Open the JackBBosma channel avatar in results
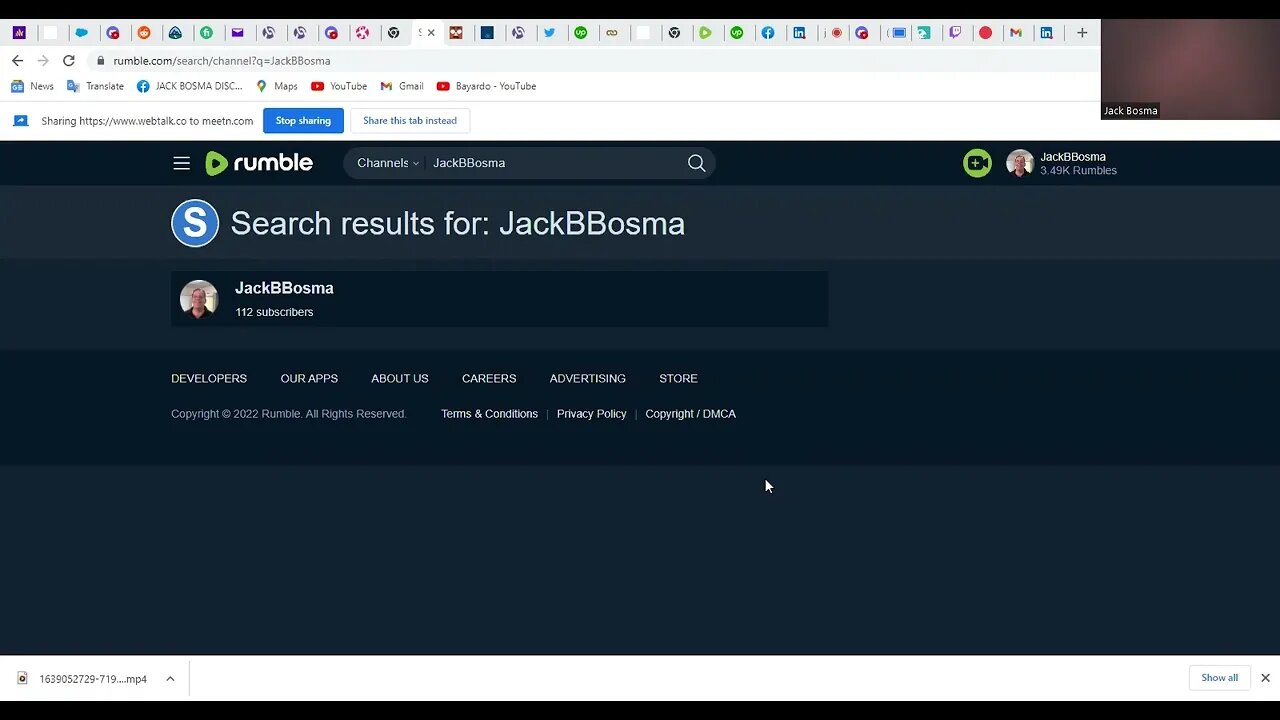The height and width of the screenshot is (720, 1280). click(x=199, y=299)
